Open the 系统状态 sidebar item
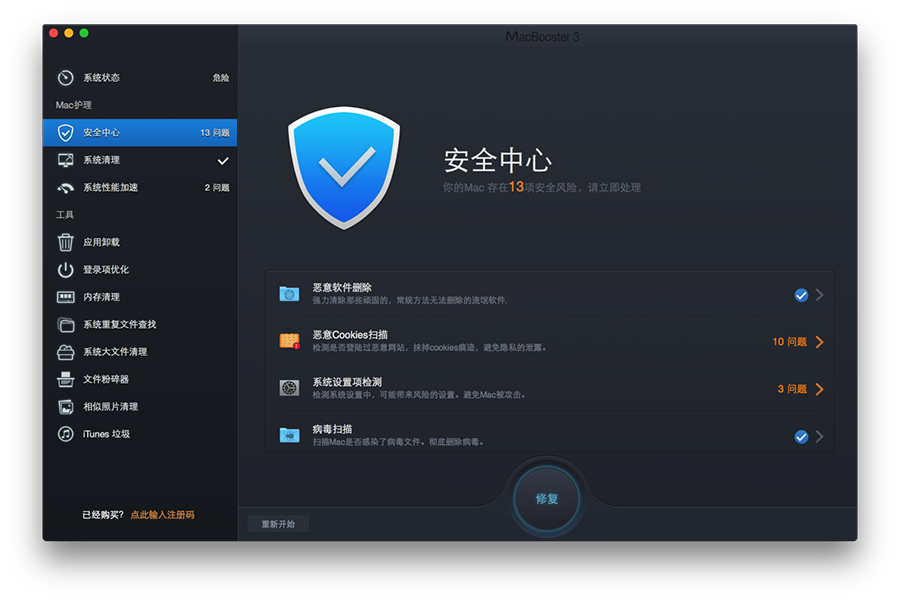Viewport: 900px width, 602px height. point(140,77)
